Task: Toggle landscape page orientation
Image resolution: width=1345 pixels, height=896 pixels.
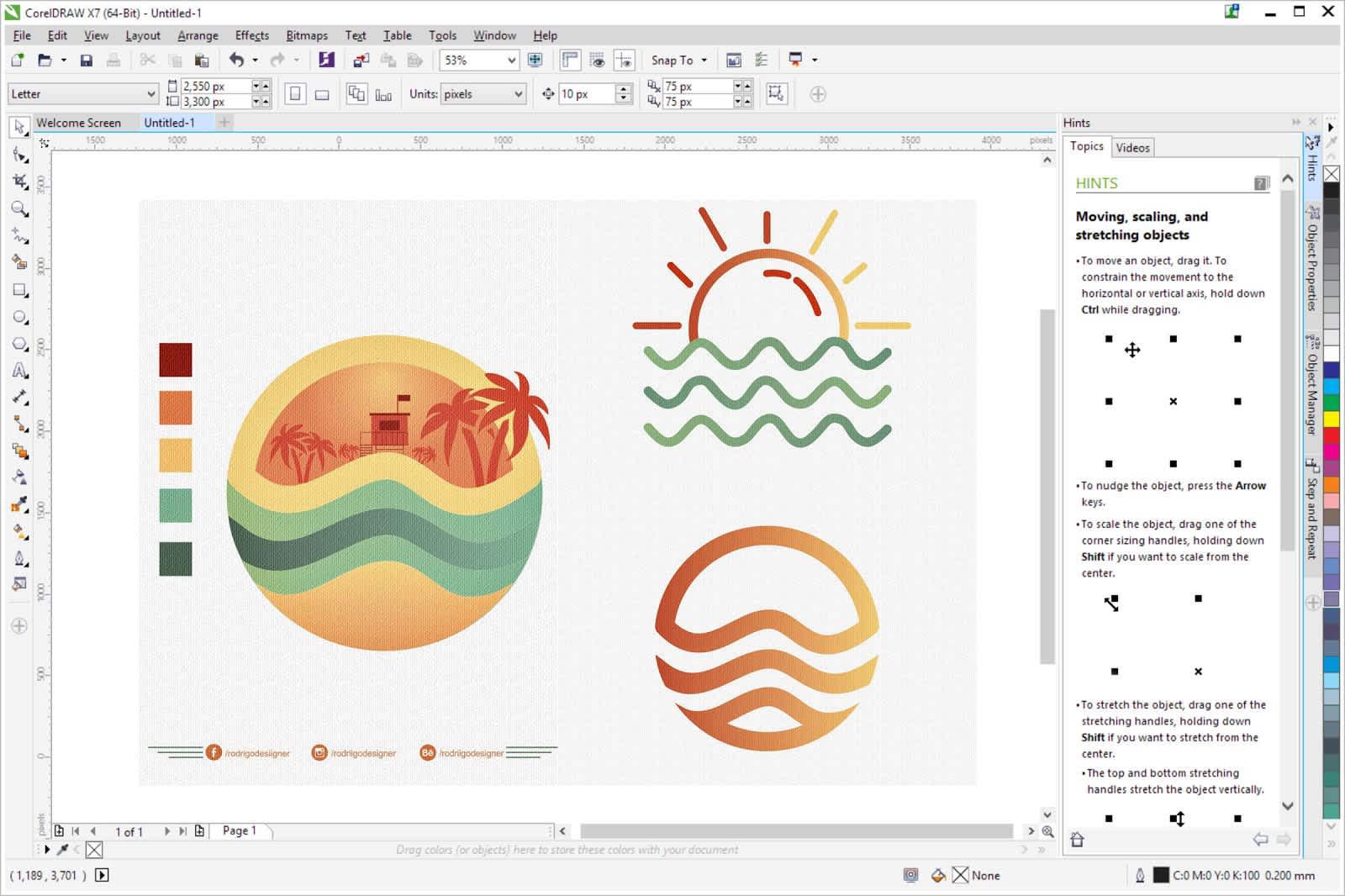Action: [320, 94]
